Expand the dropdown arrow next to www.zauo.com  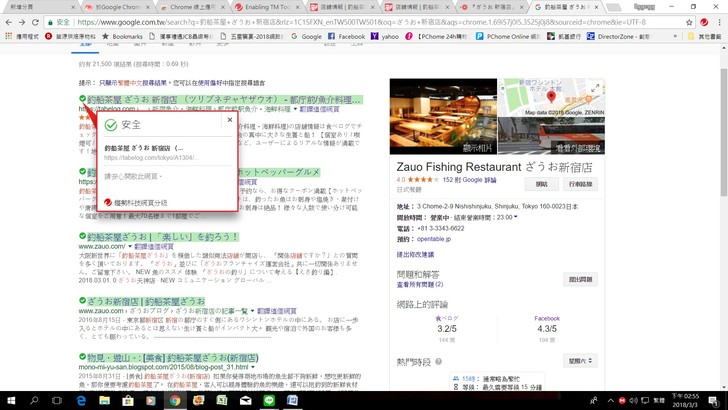pyautogui.click(x=128, y=246)
